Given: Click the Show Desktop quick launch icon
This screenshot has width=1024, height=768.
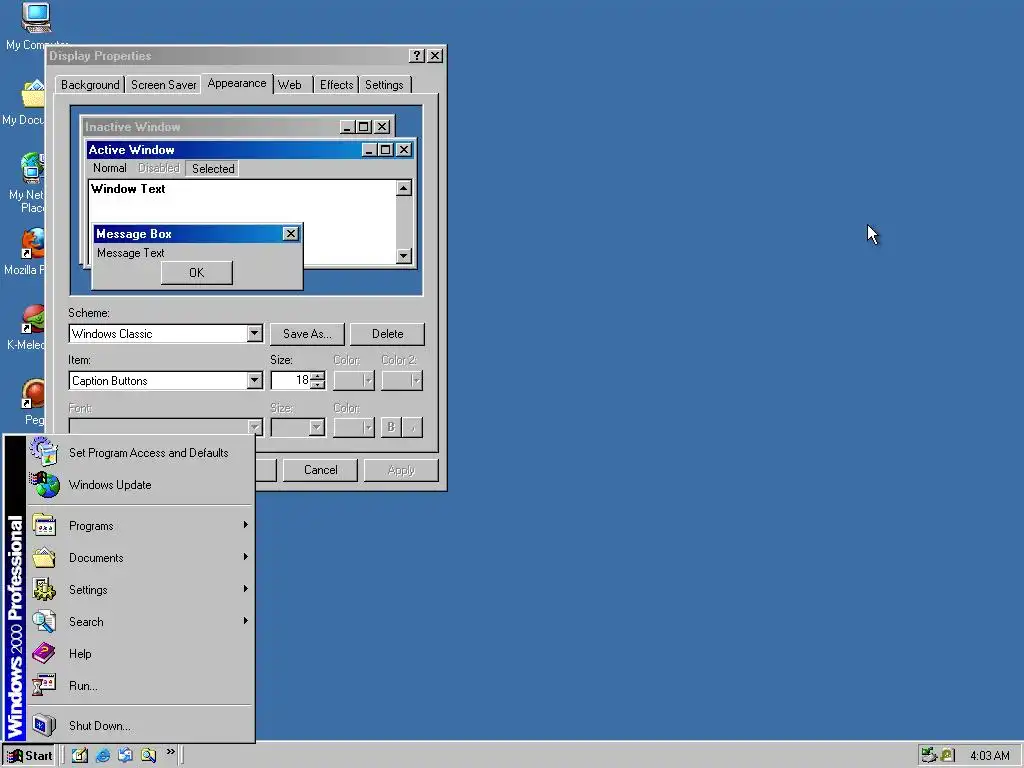Looking at the screenshot, I should 80,756.
